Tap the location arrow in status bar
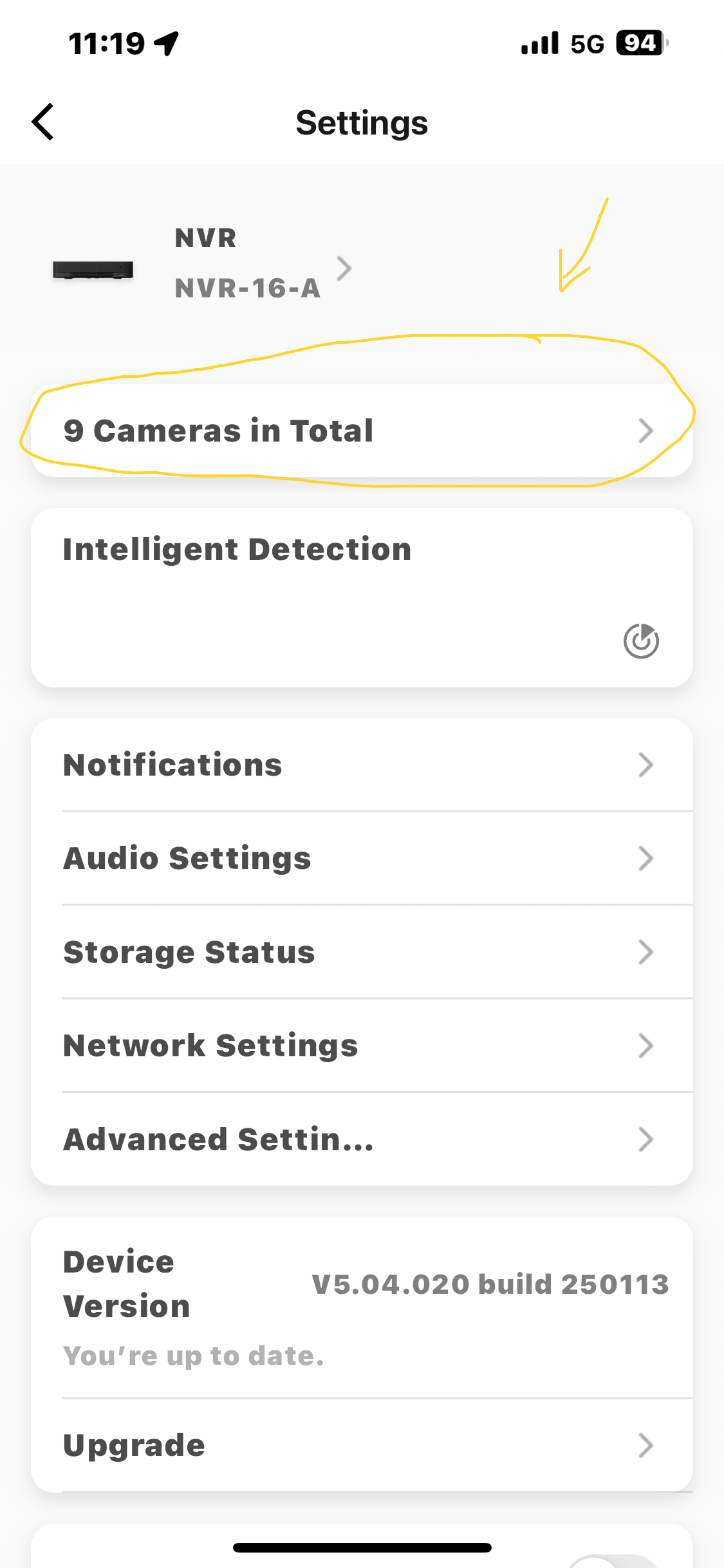The image size is (724, 1568). click(167, 44)
